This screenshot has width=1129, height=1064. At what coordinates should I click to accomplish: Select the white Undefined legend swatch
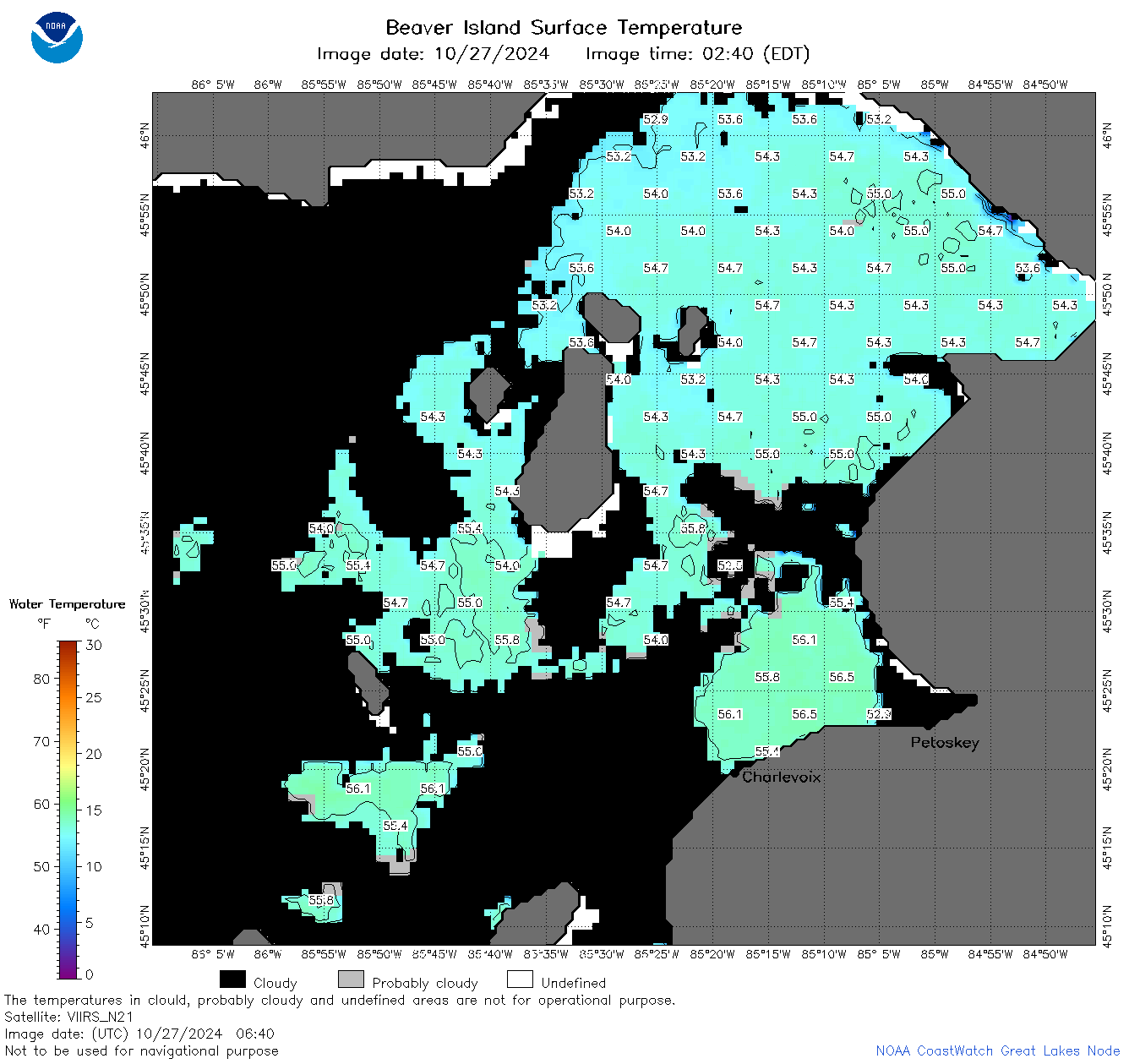[x=520, y=979]
